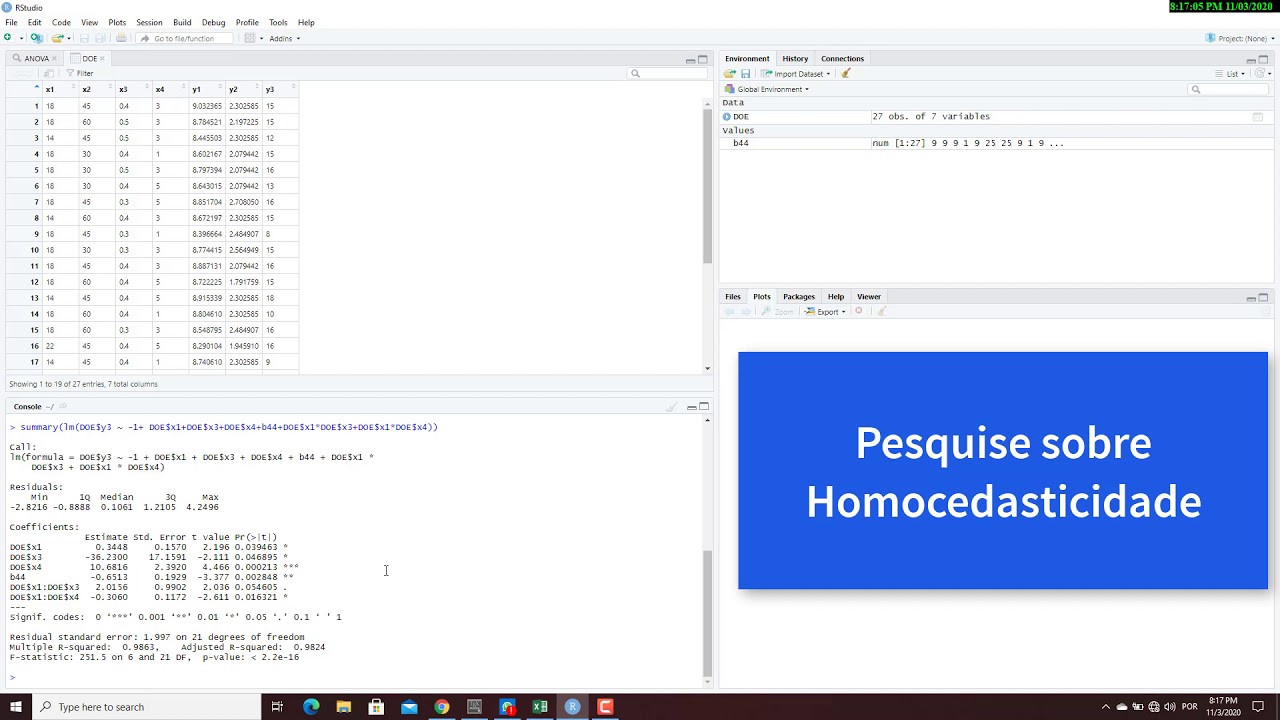Image resolution: width=1280 pixels, height=720 pixels.
Task: Toggle the Filter button in data viewer
Action: click(x=80, y=73)
